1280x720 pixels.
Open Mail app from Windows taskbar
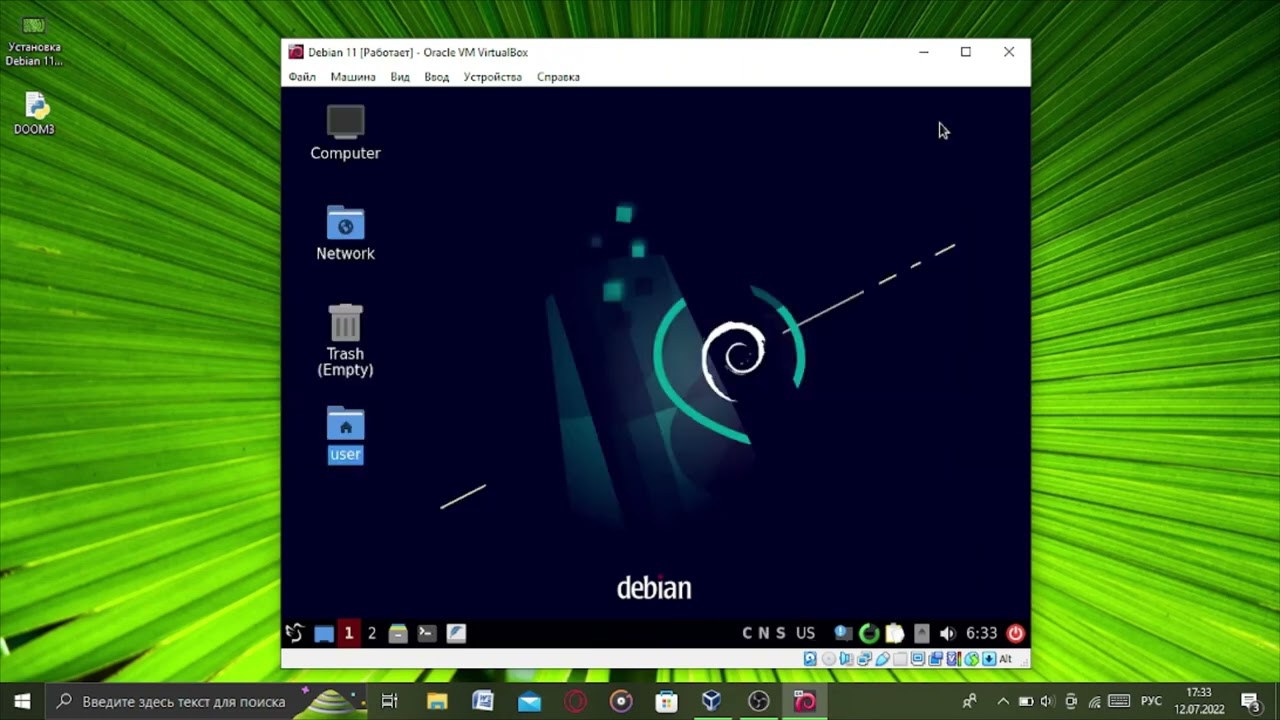529,701
